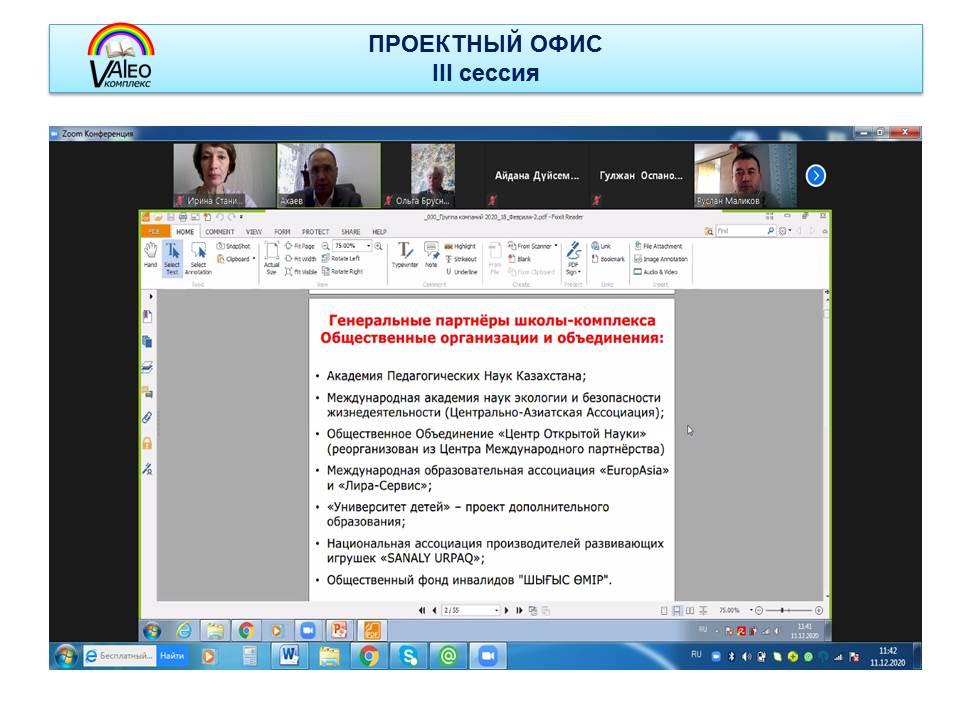Open the Windows Start menu on the bottom taskbar

[66, 656]
